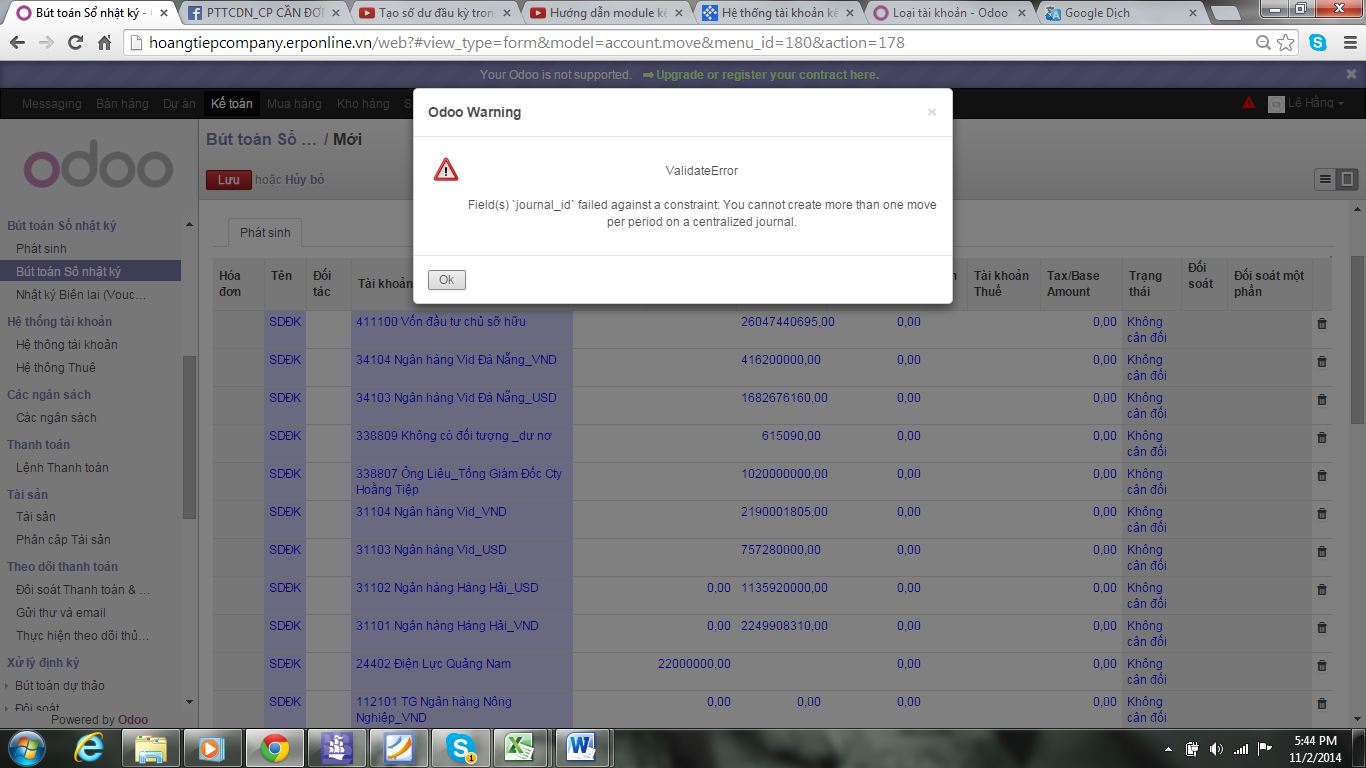
Task: Open Nhật ký Biên lai in sidebar
Action: [81, 294]
